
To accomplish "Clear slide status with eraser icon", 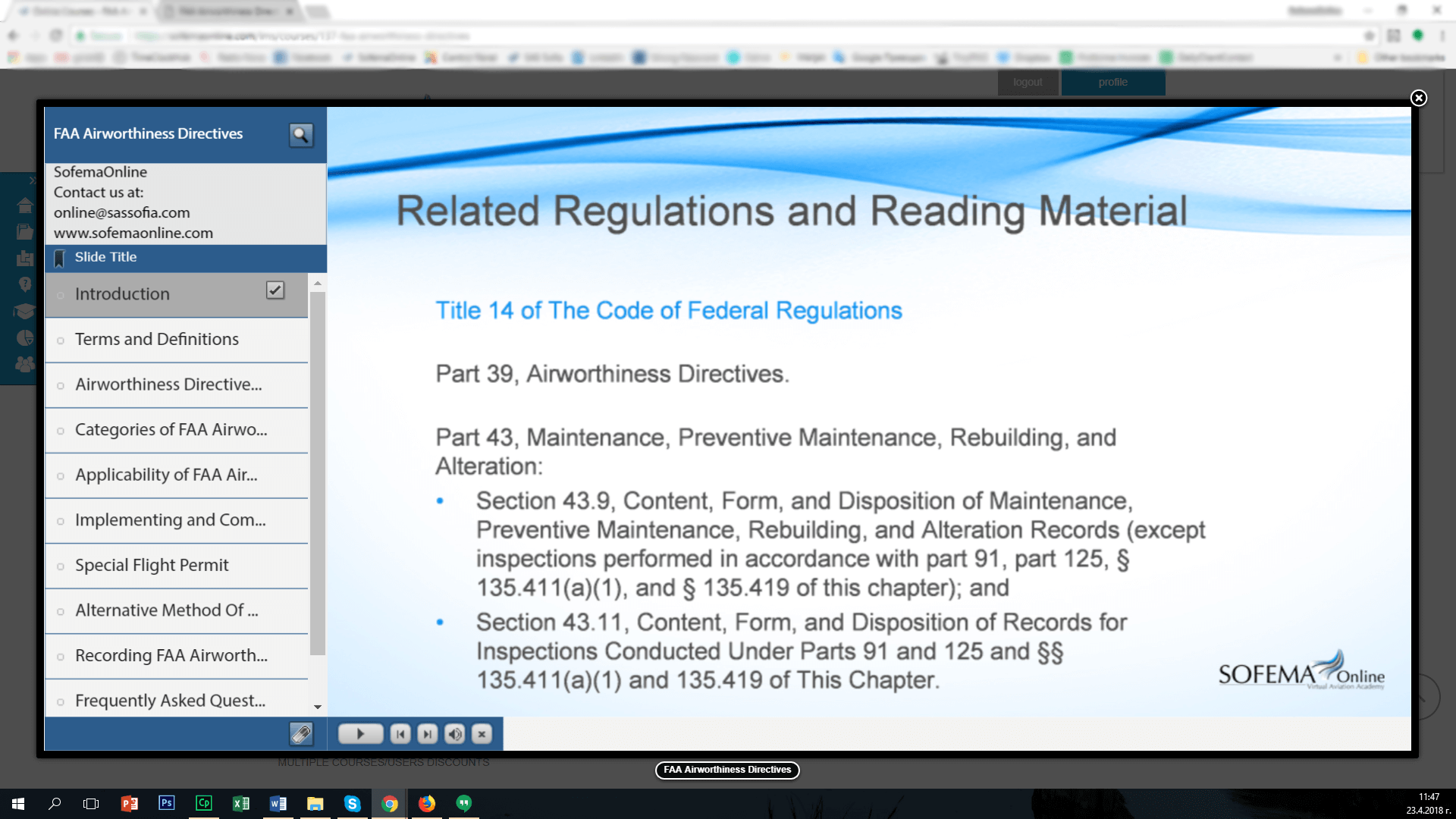I will (301, 734).
